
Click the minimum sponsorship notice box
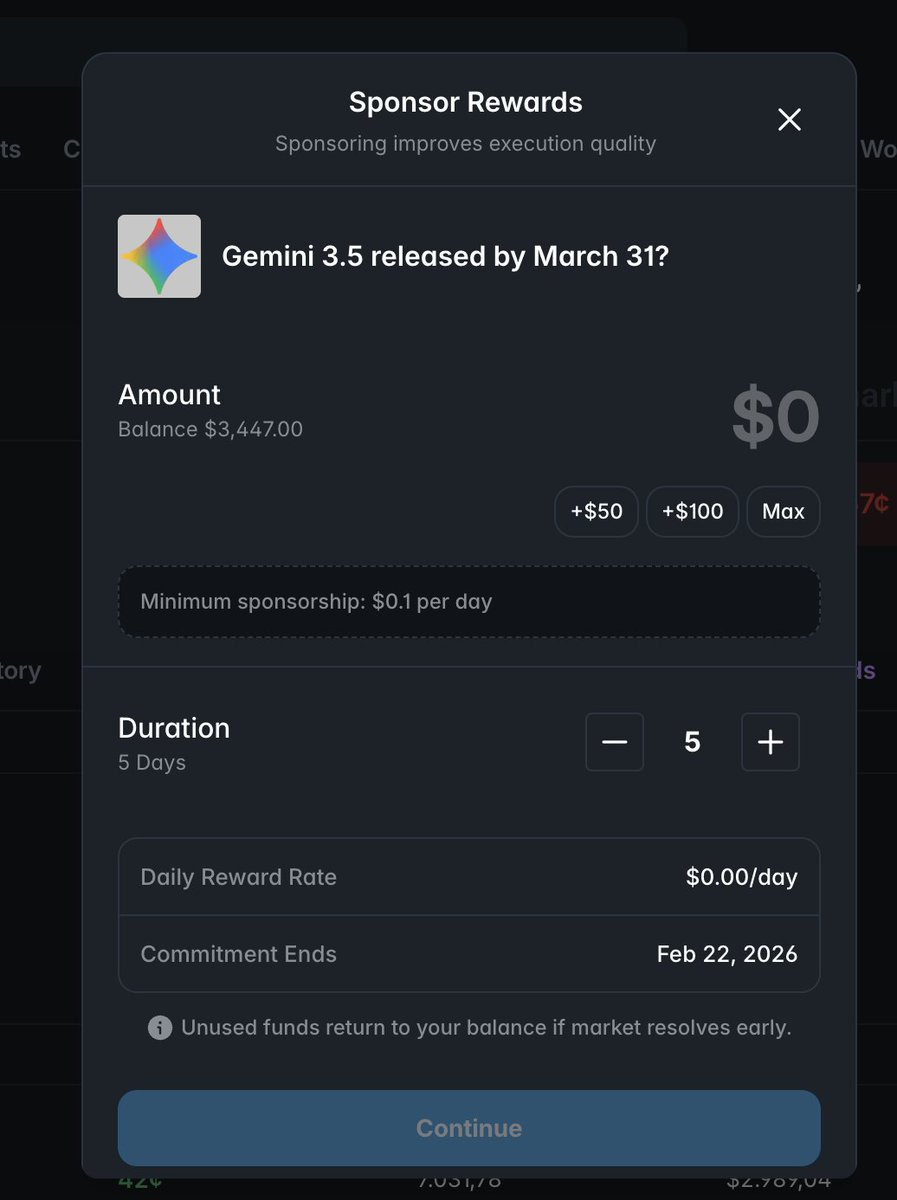469,602
